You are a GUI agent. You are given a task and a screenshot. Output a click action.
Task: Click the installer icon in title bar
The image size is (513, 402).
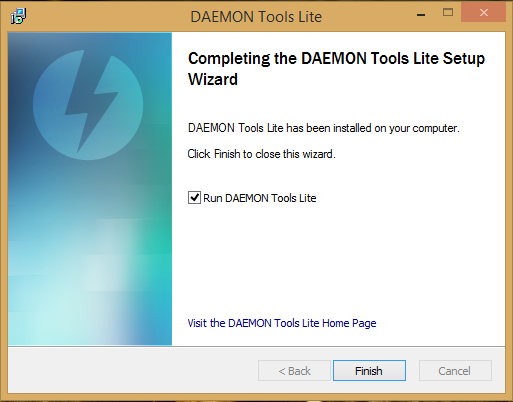click(18, 16)
